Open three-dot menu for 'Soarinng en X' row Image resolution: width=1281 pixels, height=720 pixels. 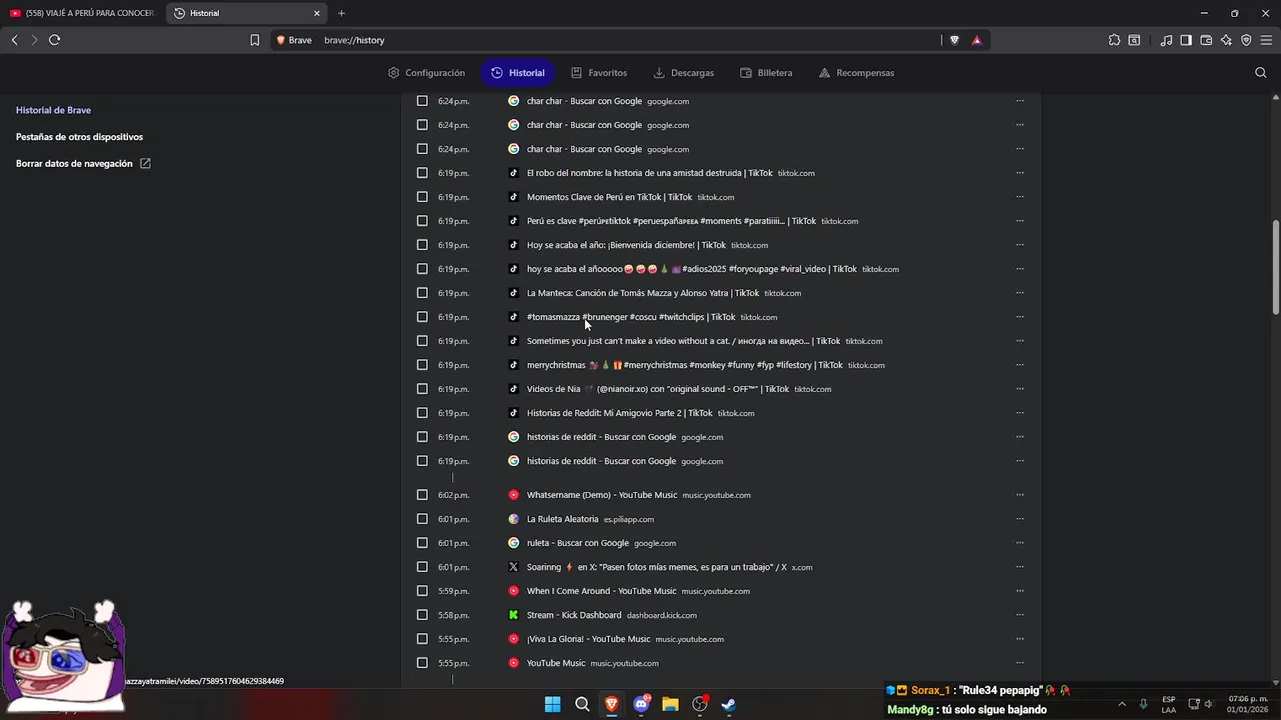pos(1020,567)
